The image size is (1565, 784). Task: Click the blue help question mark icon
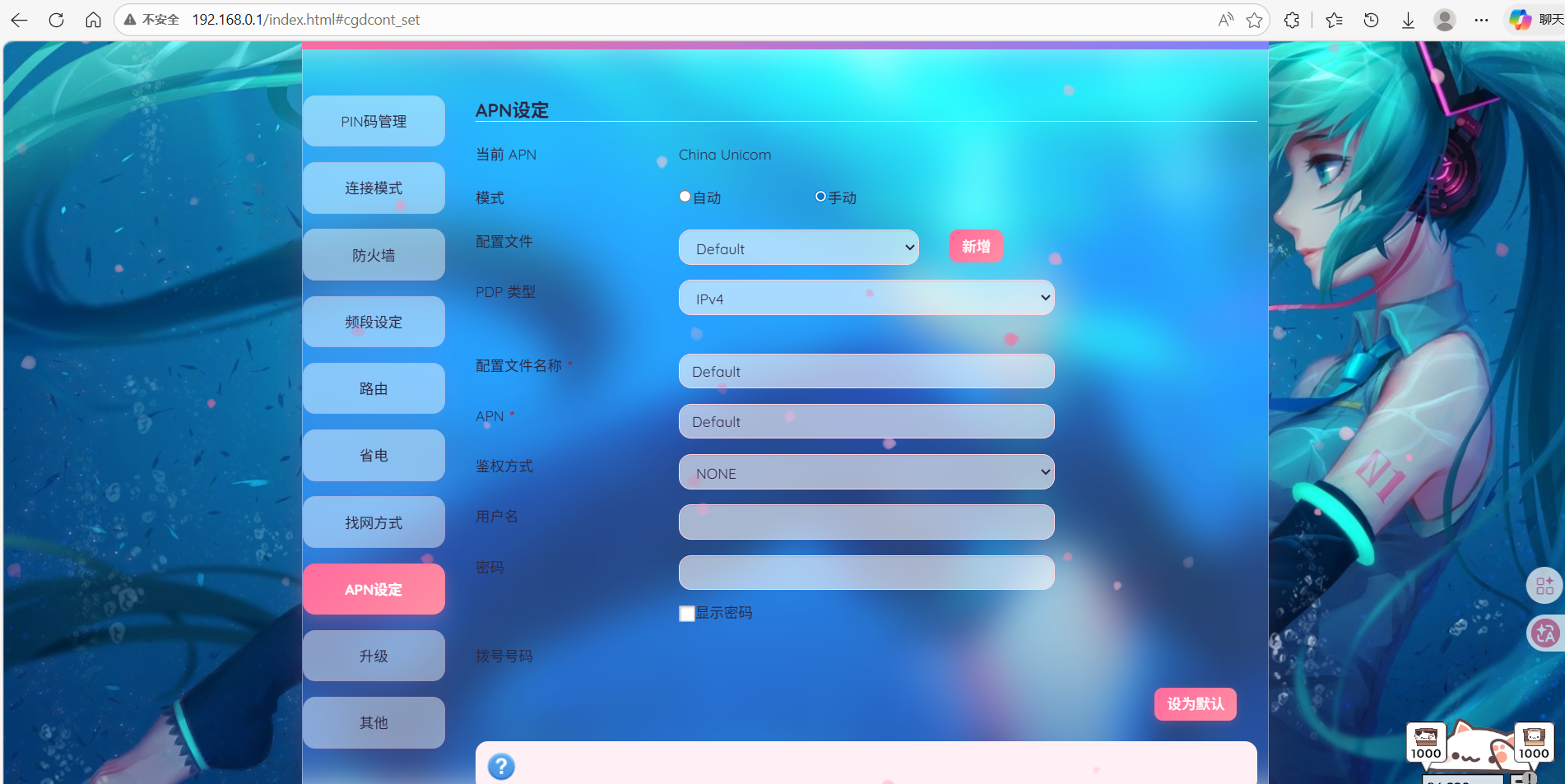(501, 766)
